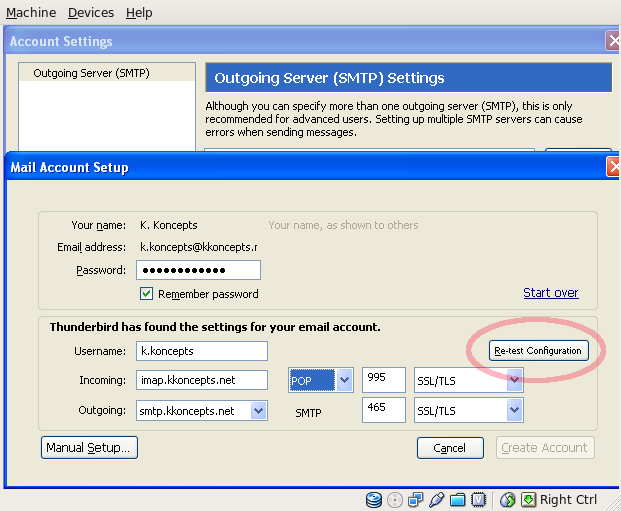Click the USB devices status icon
Image resolution: width=621 pixels, height=511 pixels.
437,500
